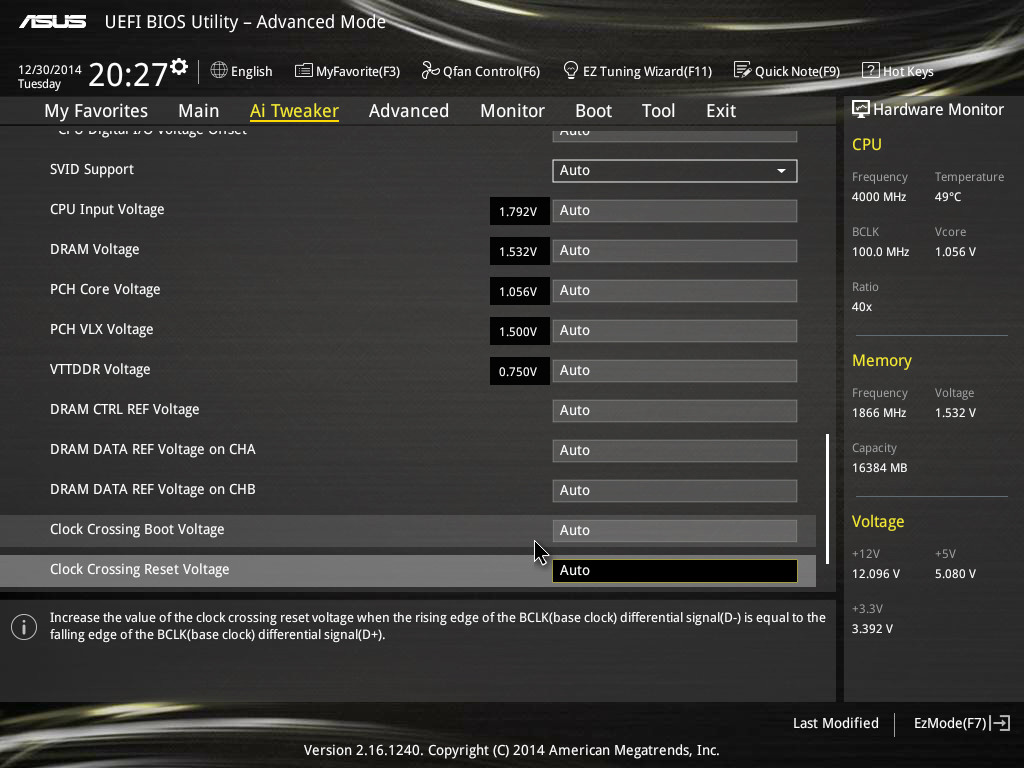Click the CPU Input Voltage value field

click(675, 210)
